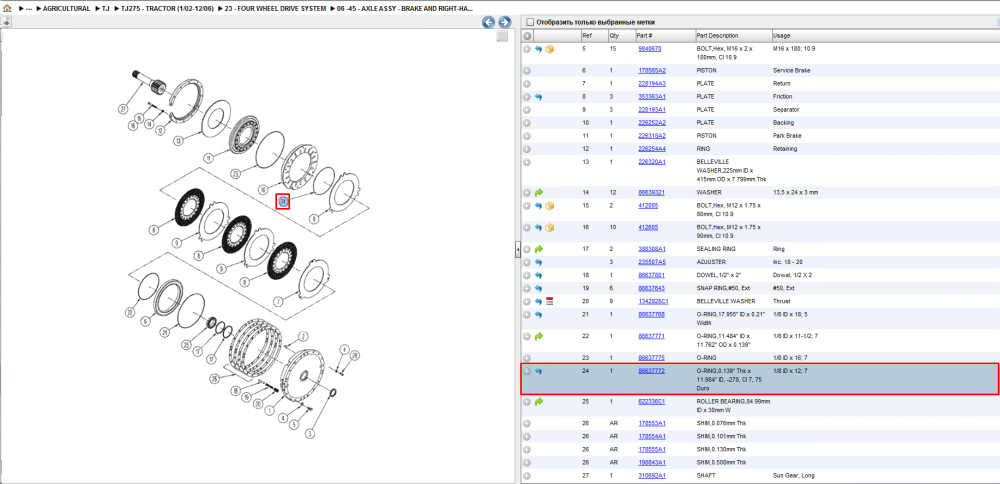1000x484 pixels.
Task: Click green arrow on Ref 22 O-RING row
Action: pyautogui.click(x=538, y=335)
